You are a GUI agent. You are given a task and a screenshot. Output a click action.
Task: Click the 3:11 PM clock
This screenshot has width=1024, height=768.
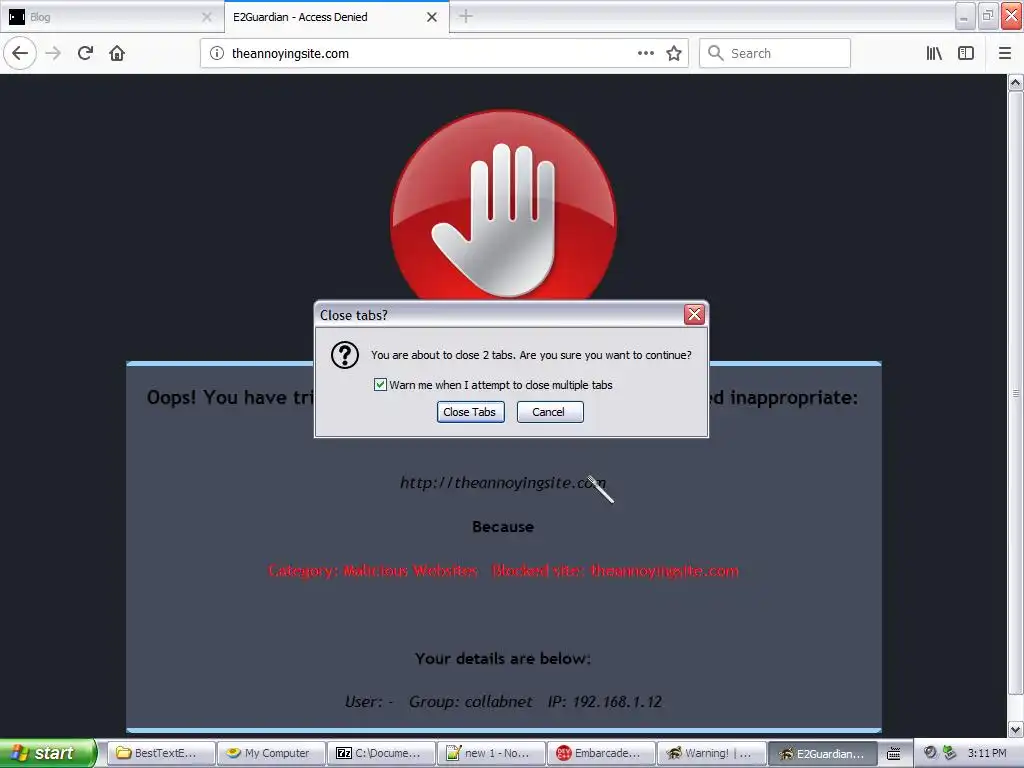[987, 753]
